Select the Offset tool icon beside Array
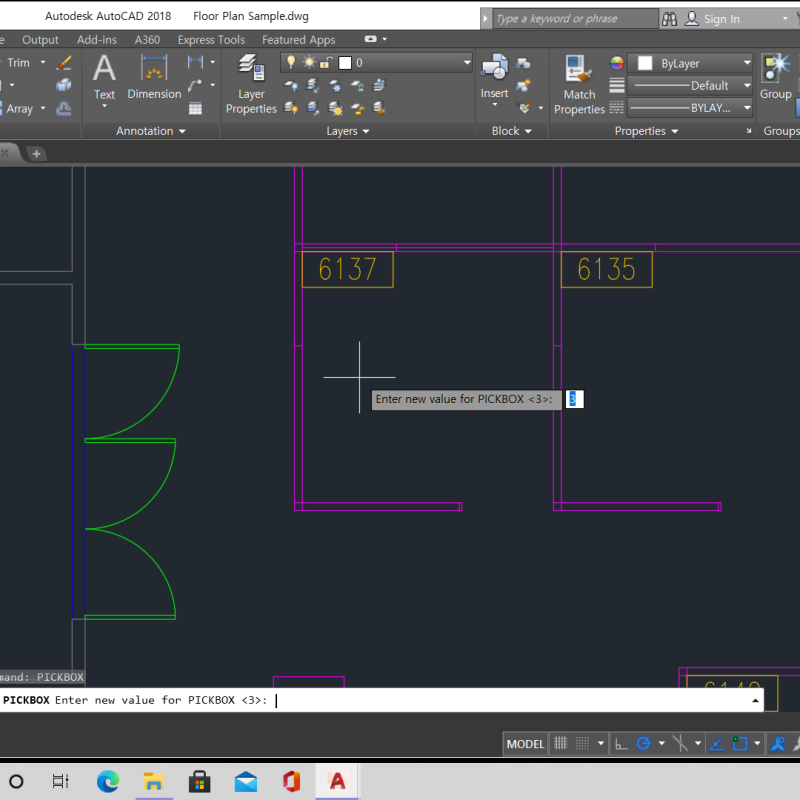The image size is (800, 800). click(x=64, y=108)
